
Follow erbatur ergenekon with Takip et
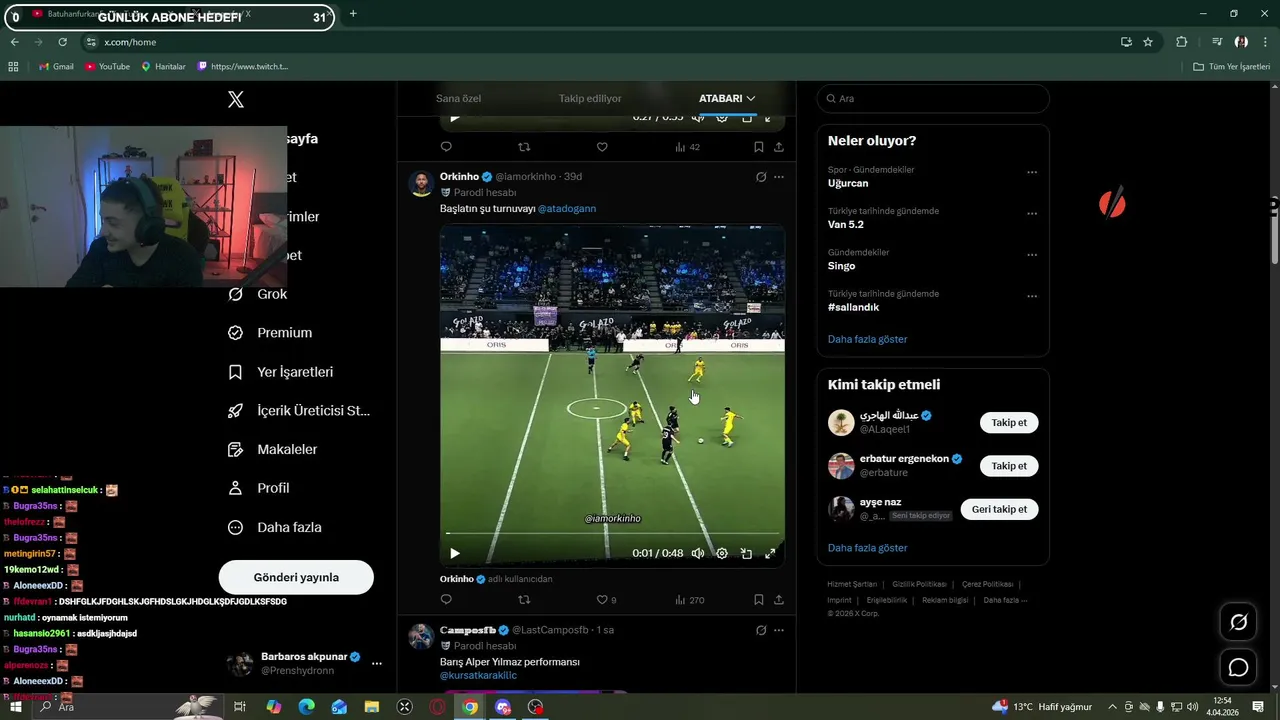pyautogui.click(x=1009, y=466)
